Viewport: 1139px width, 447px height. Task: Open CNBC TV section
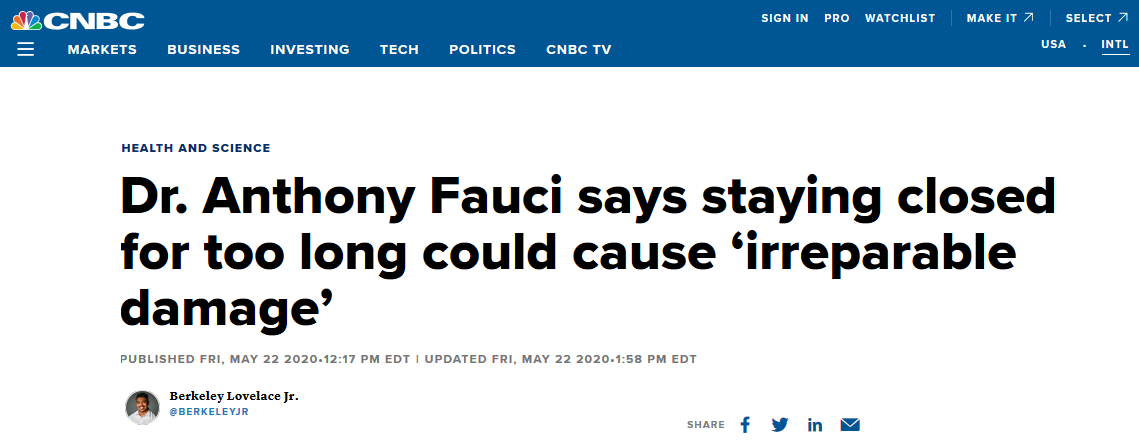578,49
